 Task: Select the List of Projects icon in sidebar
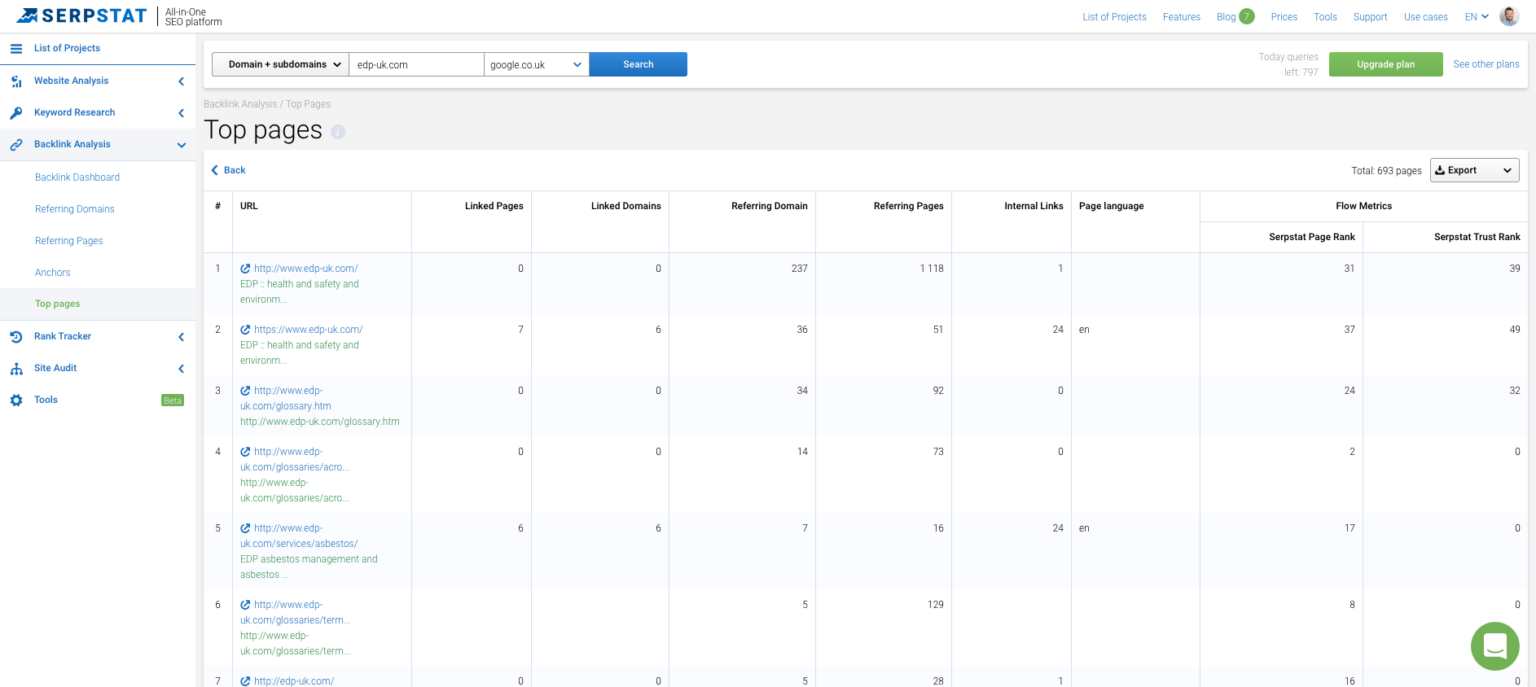tap(15, 48)
